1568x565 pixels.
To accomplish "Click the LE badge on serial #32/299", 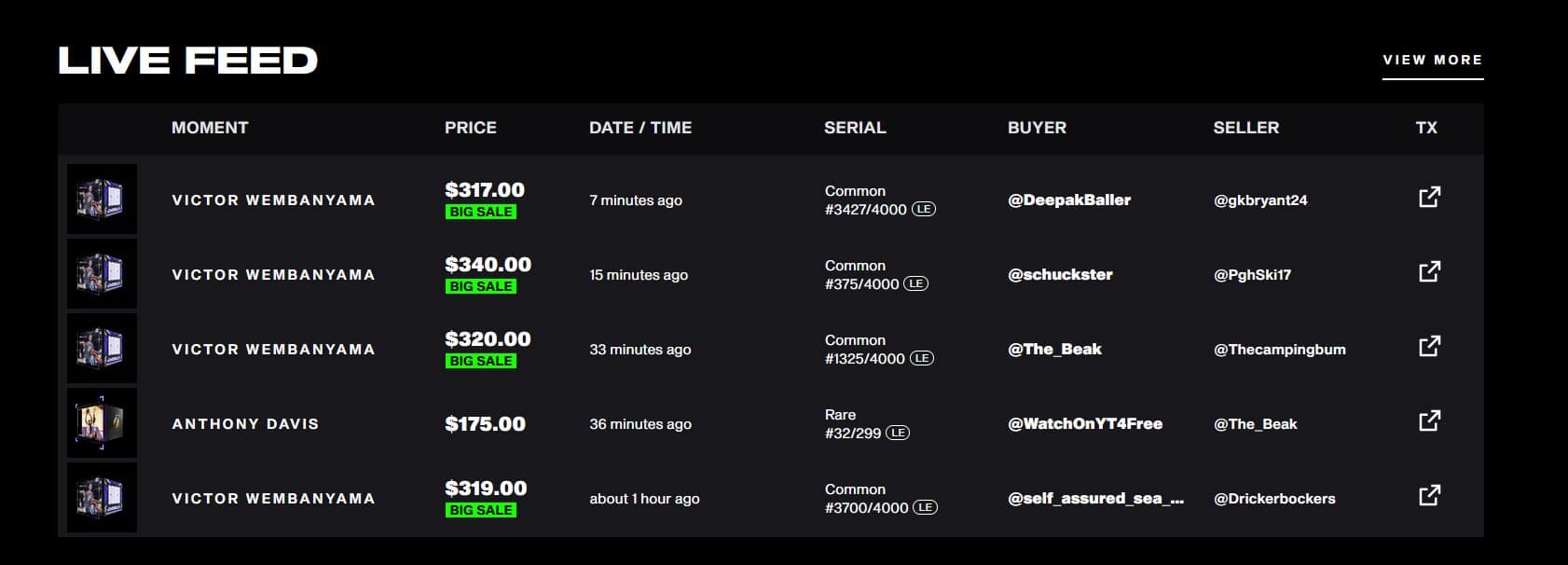I will coord(898,433).
